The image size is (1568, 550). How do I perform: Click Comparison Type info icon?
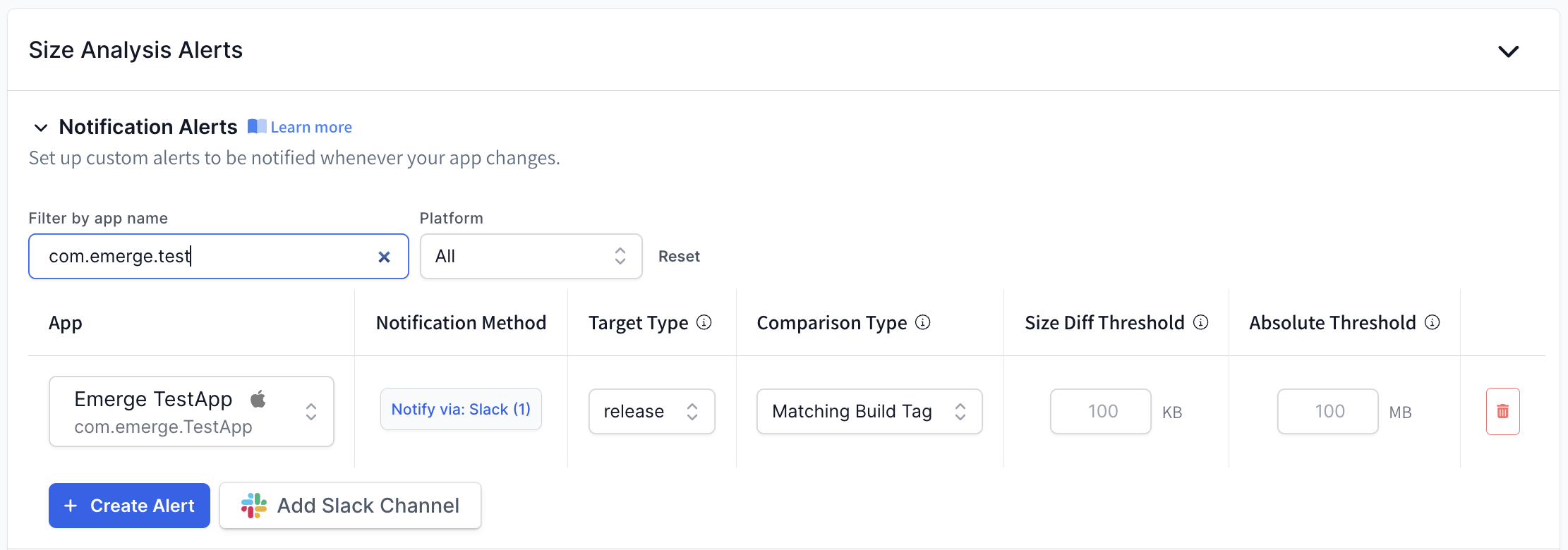point(922,322)
